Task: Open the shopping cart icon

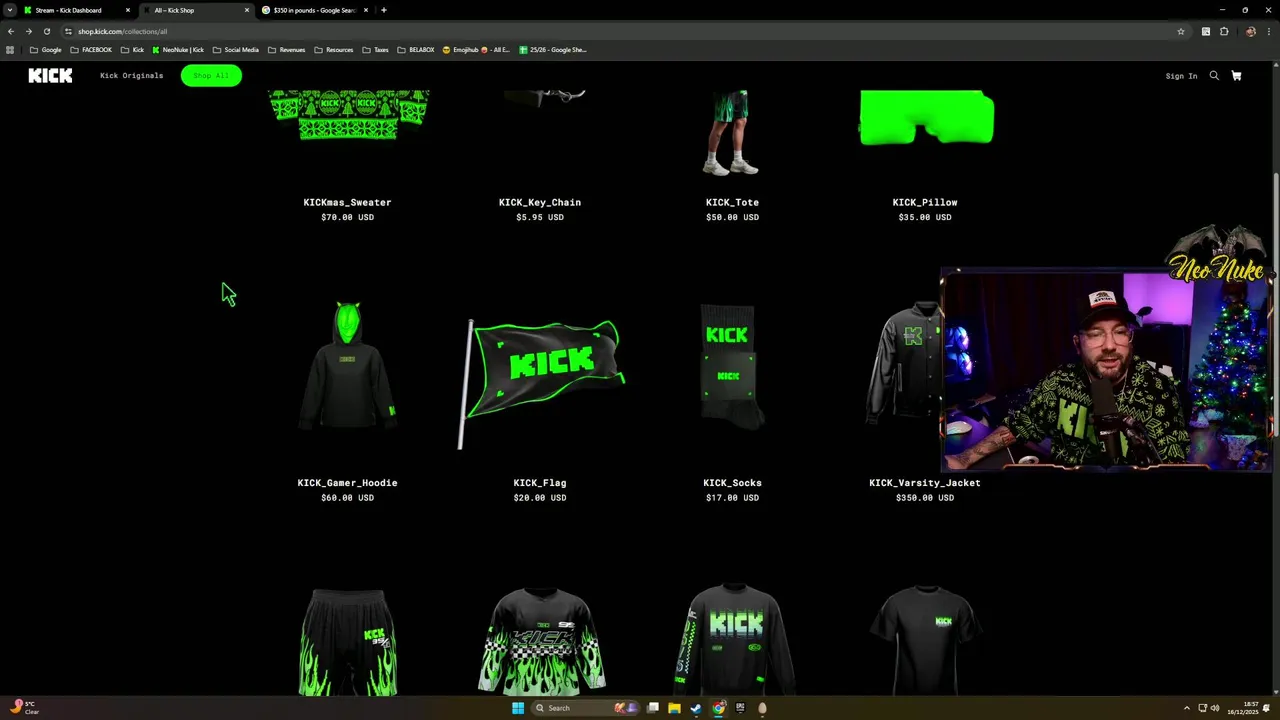Action: coord(1236,76)
